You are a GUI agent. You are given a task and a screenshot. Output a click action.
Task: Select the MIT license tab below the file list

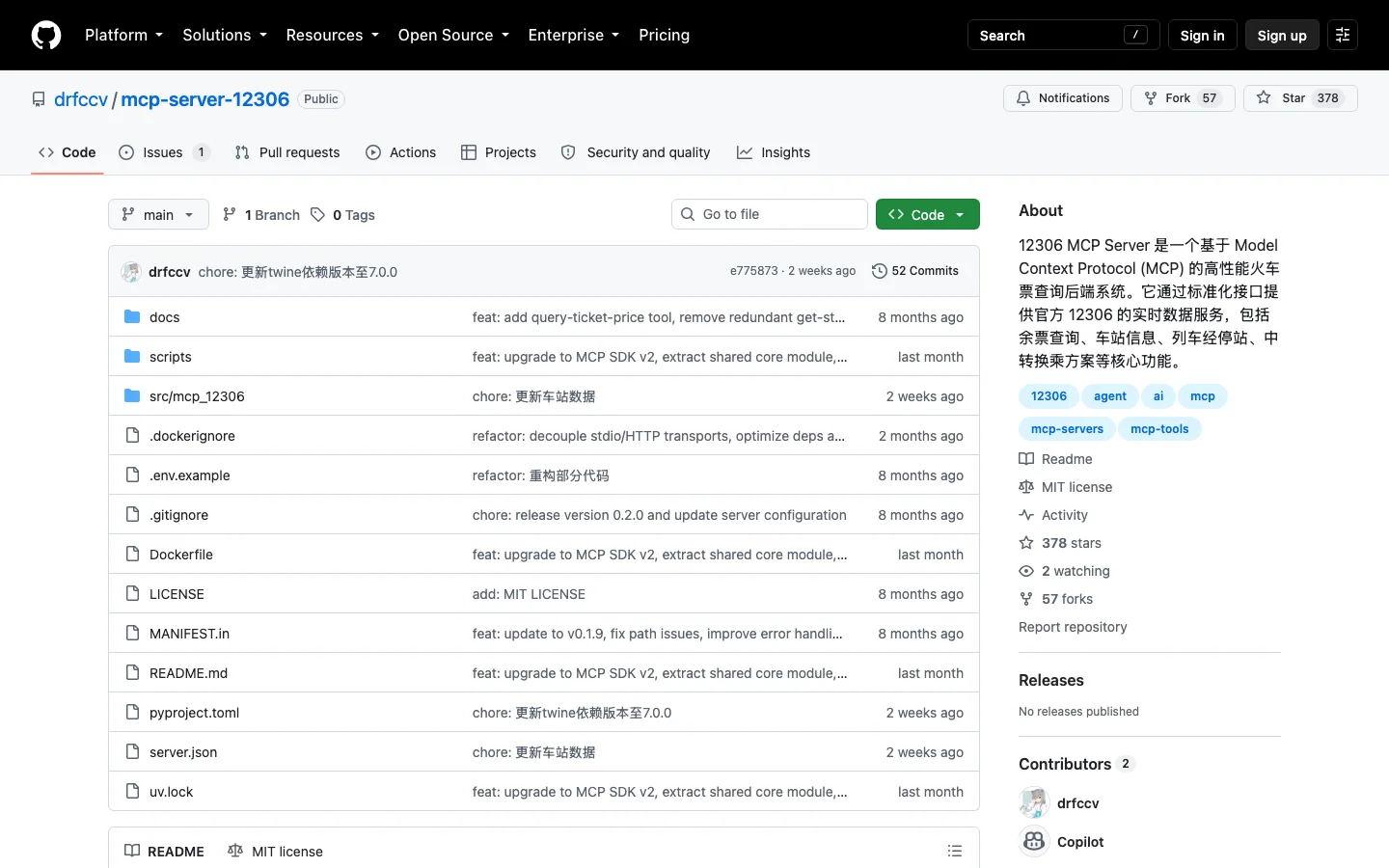click(x=276, y=852)
